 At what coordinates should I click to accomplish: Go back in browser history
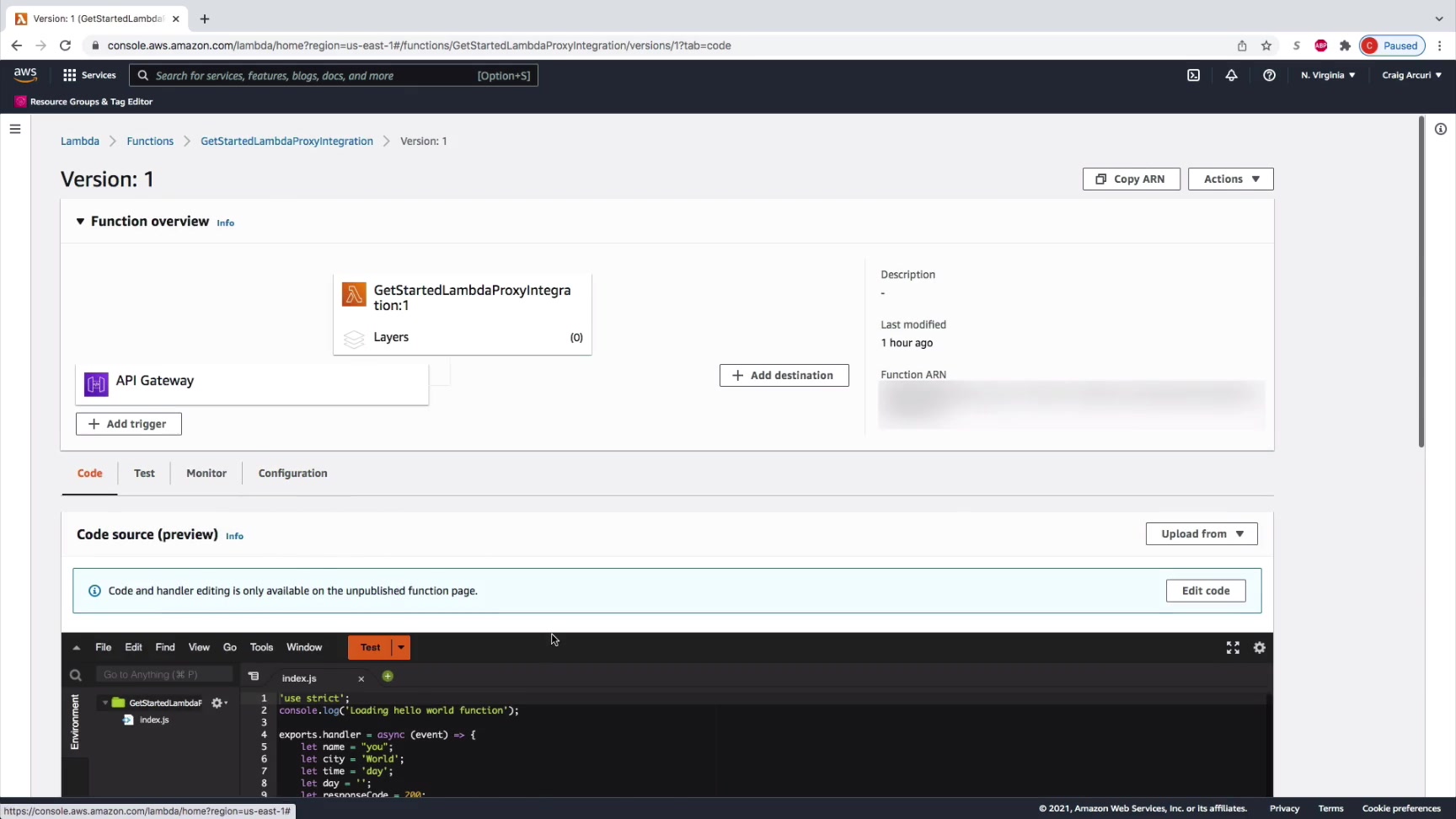17,45
